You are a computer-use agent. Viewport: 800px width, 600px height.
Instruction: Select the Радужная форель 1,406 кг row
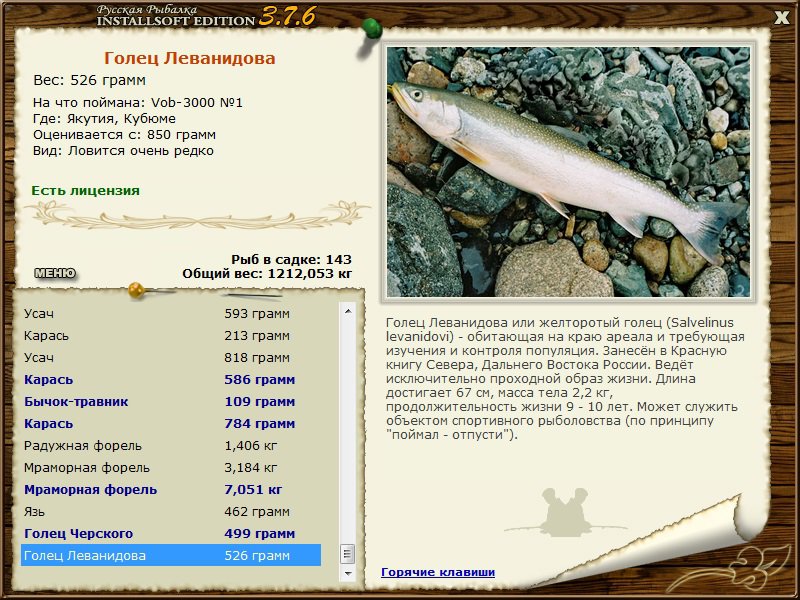171,445
